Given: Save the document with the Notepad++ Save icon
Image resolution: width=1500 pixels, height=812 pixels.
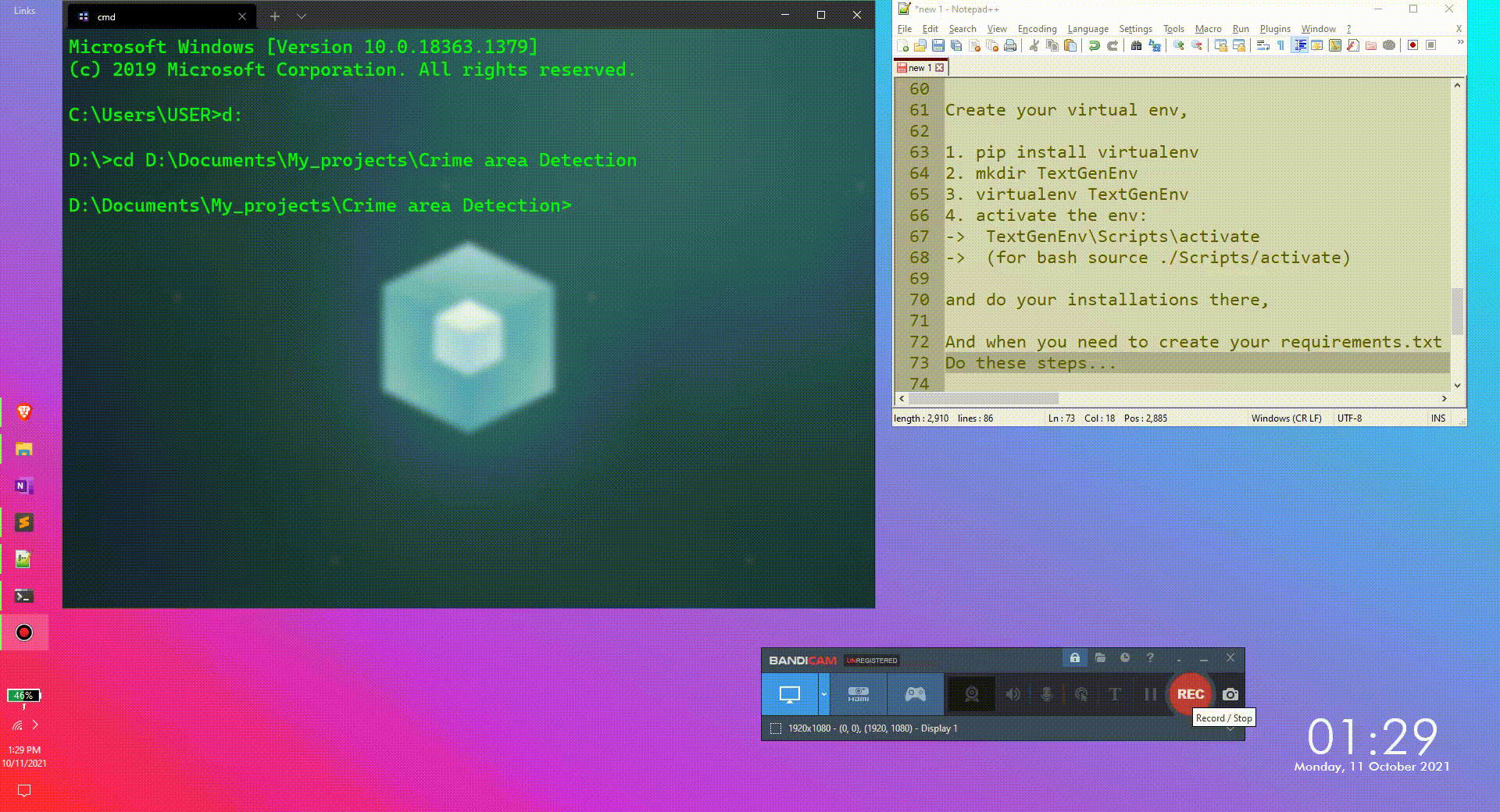Looking at the screenshot, I should coord(938,46).
